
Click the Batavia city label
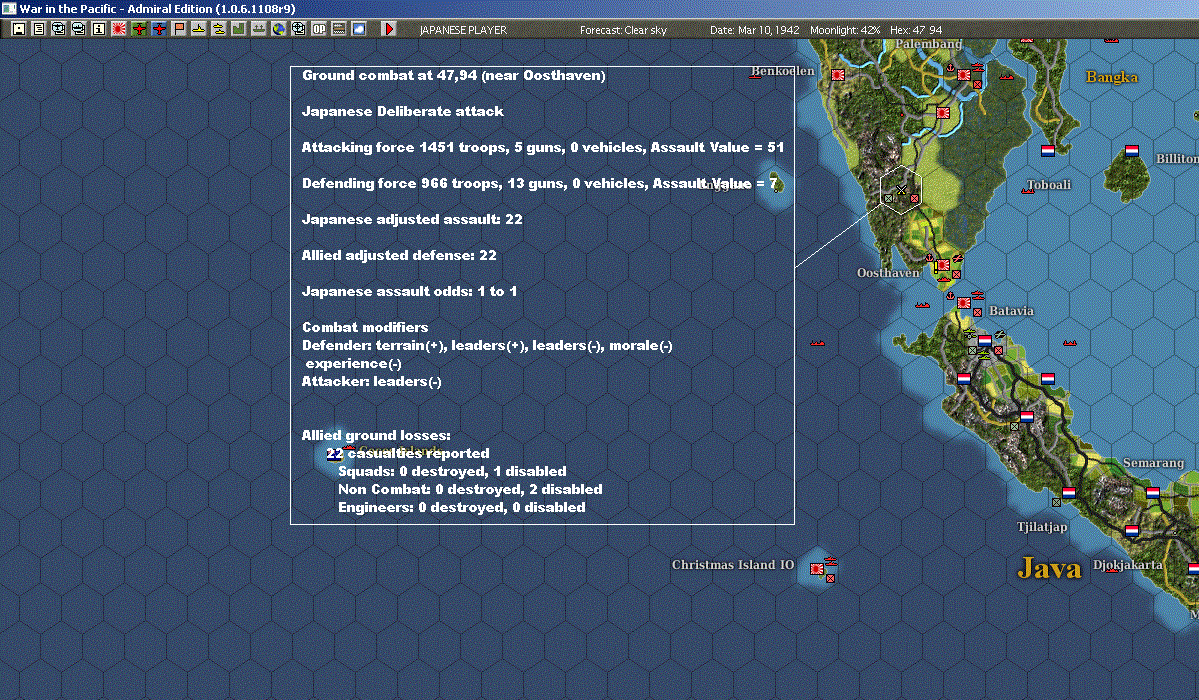click(x=1011, y=311)
